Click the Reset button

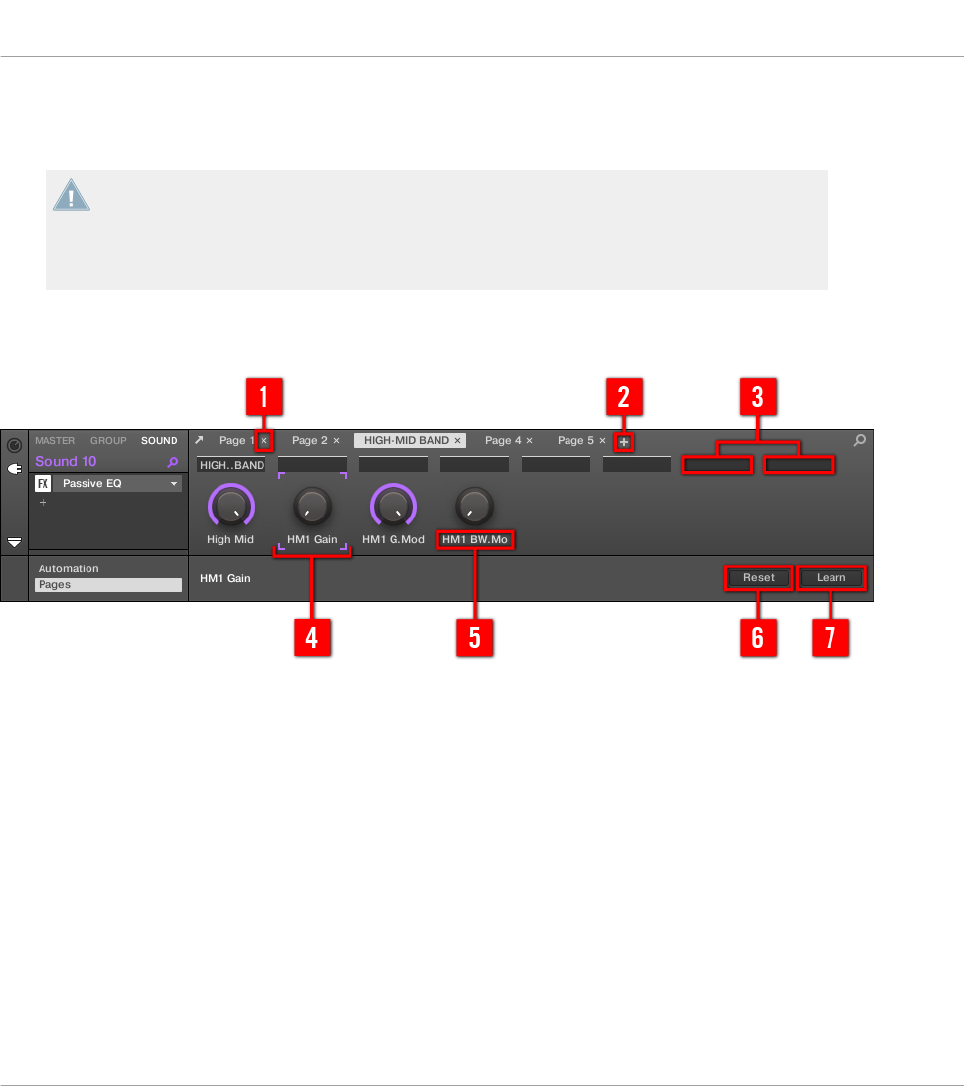tap(759, 578)
